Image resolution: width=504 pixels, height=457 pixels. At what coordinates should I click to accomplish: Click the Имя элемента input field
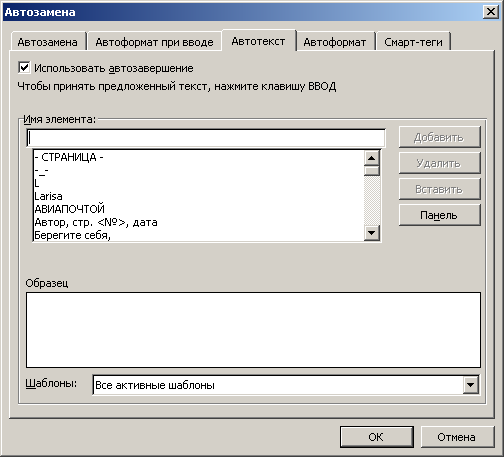[206, 138]
